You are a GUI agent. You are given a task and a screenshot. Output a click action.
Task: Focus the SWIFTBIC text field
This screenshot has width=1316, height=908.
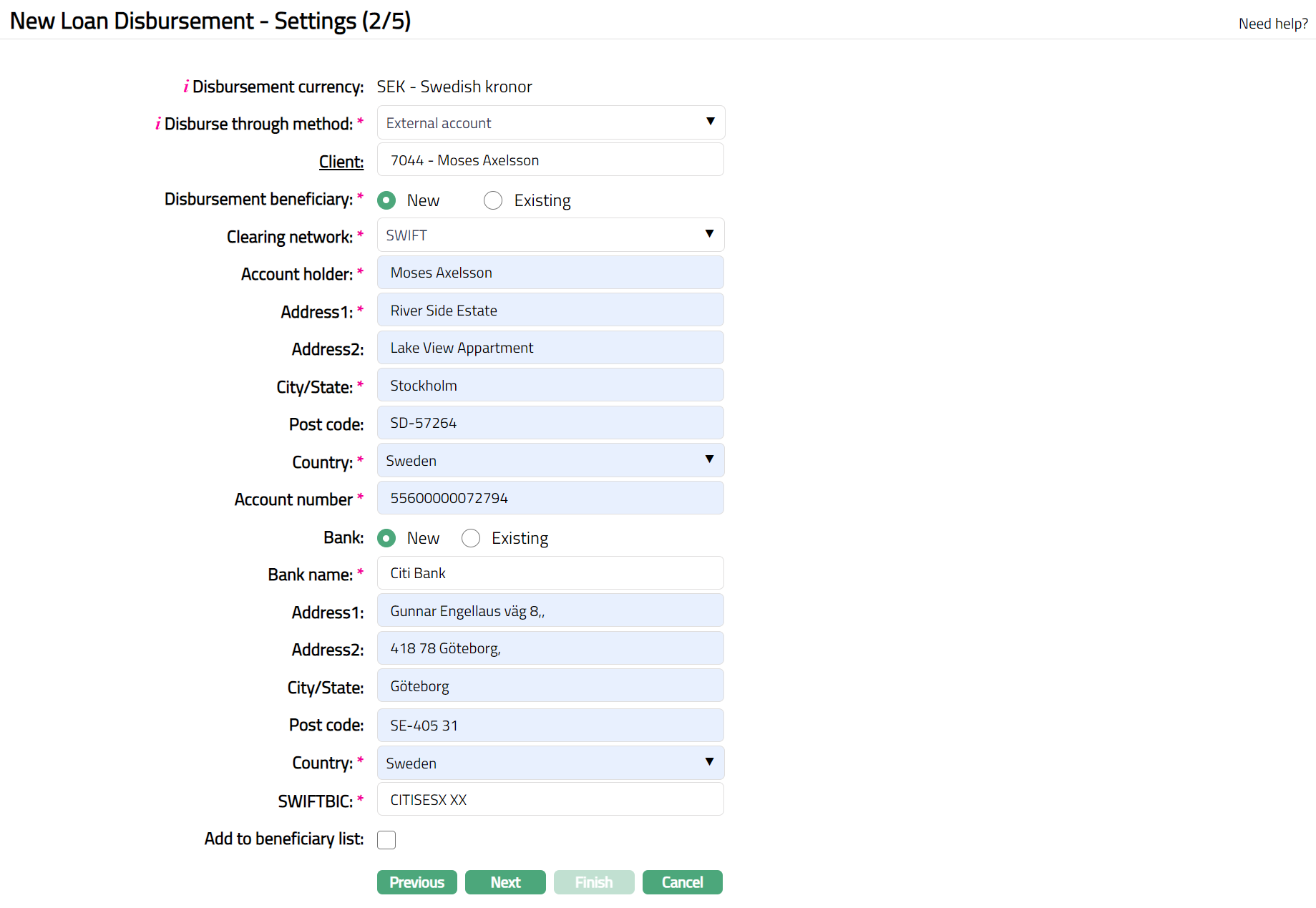(550, 799)
